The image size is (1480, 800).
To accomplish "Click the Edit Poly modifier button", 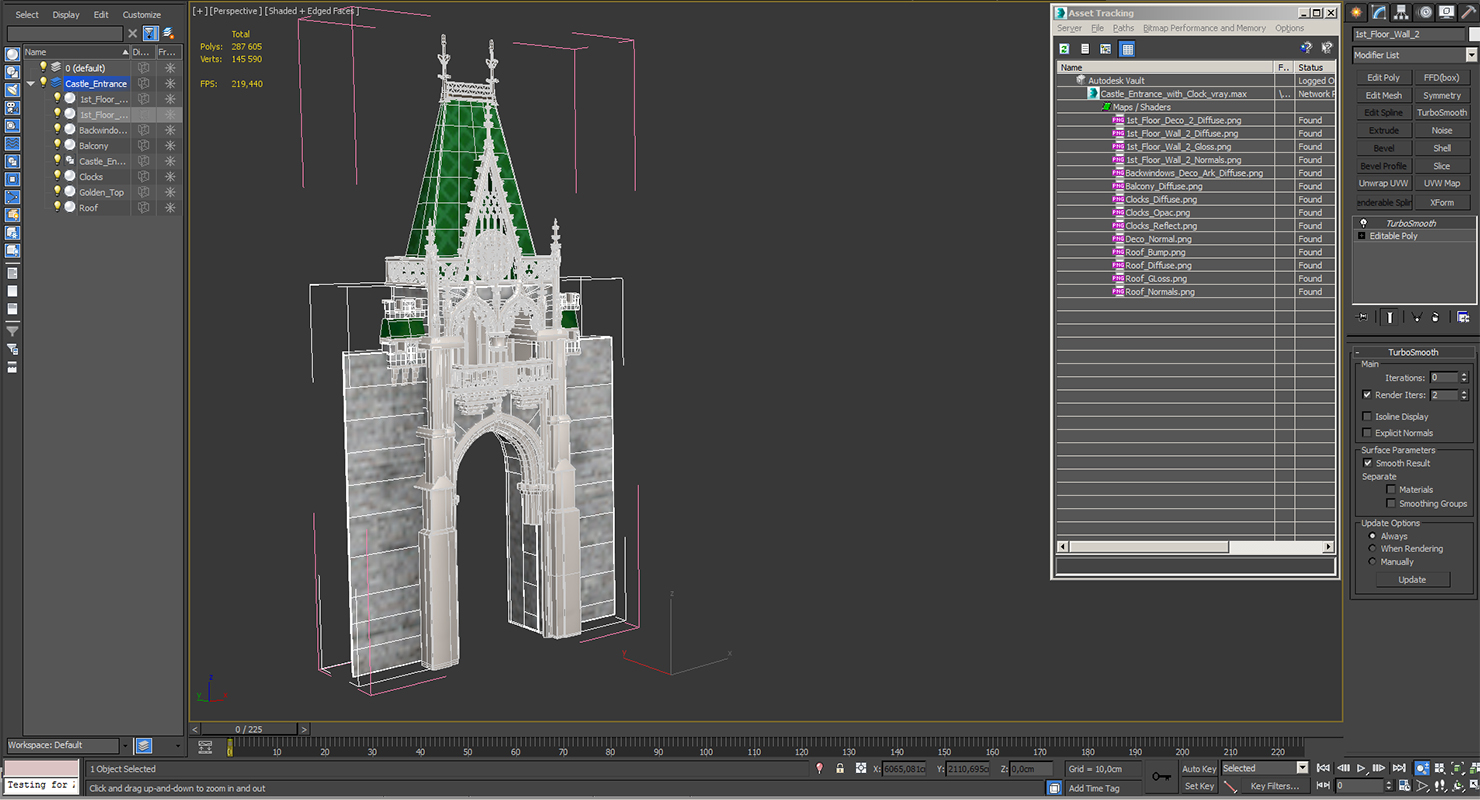I will coord(1383,77).
